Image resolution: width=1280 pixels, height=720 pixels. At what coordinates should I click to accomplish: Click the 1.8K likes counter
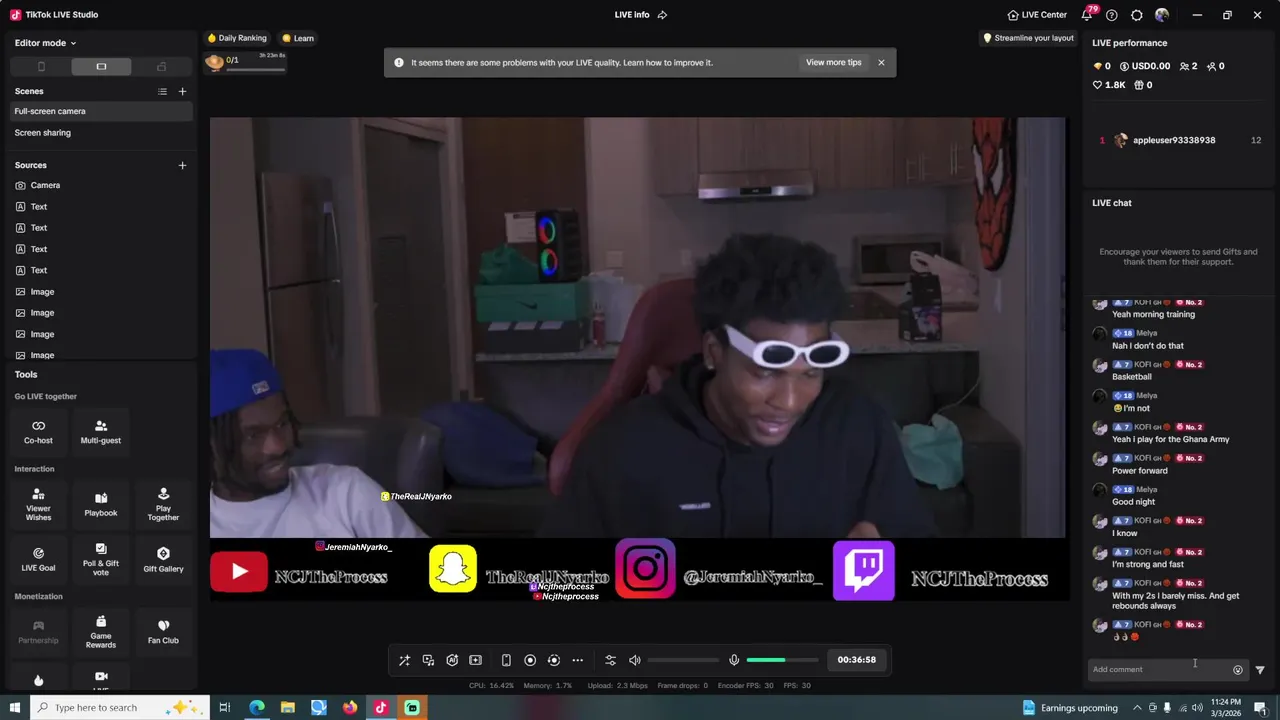pos(1110,85)
